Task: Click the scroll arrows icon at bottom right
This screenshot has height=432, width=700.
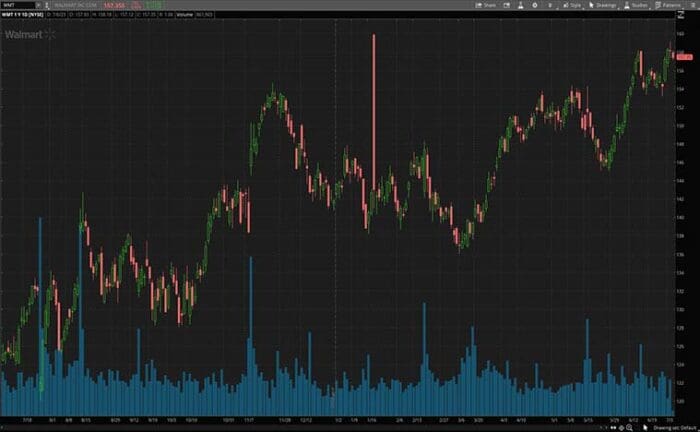Action: pyautogui.click(x=613, y=428)
